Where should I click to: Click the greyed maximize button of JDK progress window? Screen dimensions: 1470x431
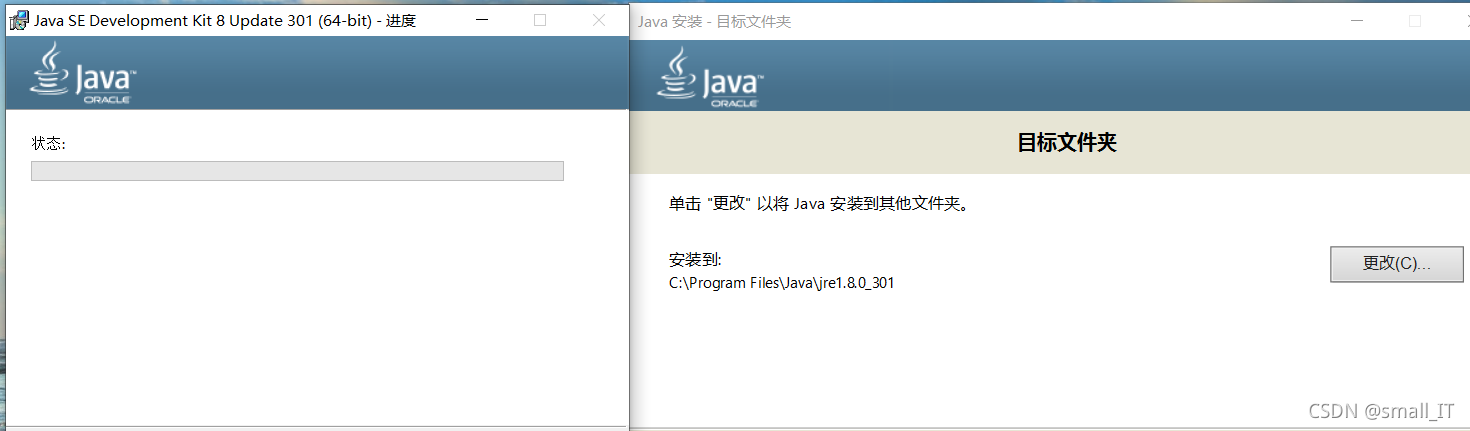click(540, 20)
